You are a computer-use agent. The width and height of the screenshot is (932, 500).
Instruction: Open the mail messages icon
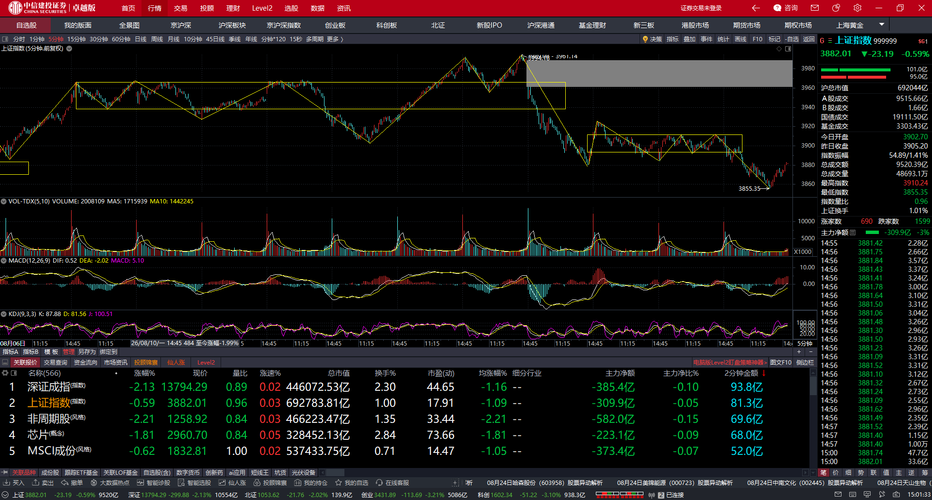(x=814, y=8)
